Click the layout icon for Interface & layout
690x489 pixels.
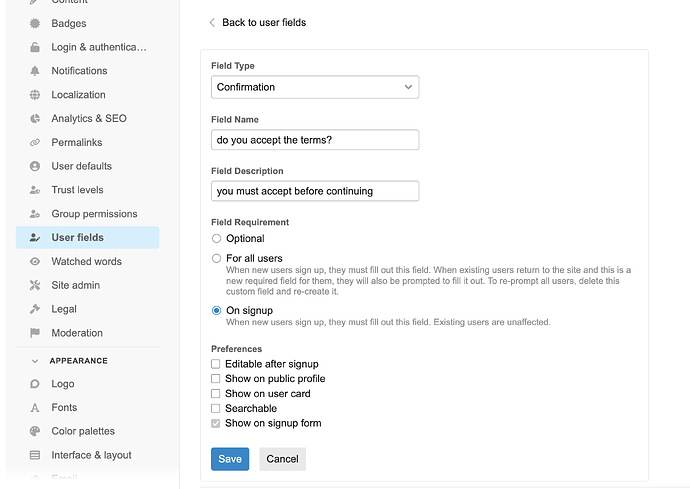tap(35, 455)
